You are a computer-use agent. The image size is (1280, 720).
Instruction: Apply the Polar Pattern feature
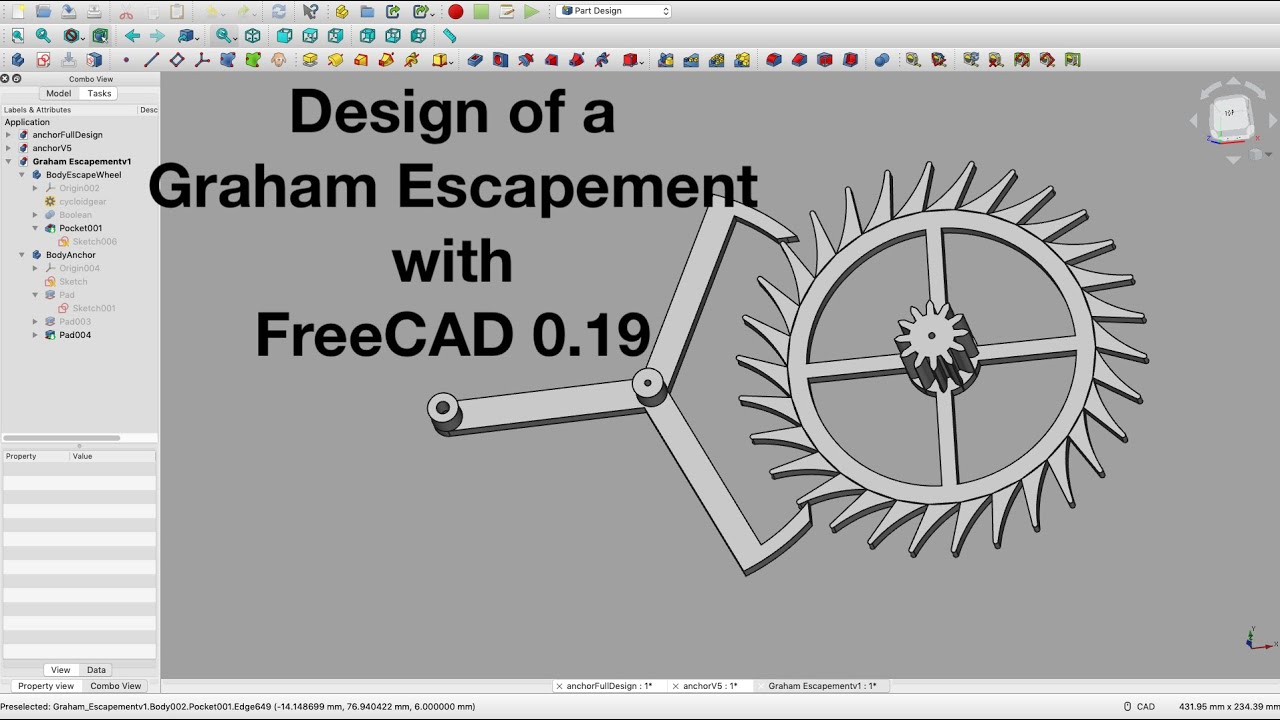716,60
